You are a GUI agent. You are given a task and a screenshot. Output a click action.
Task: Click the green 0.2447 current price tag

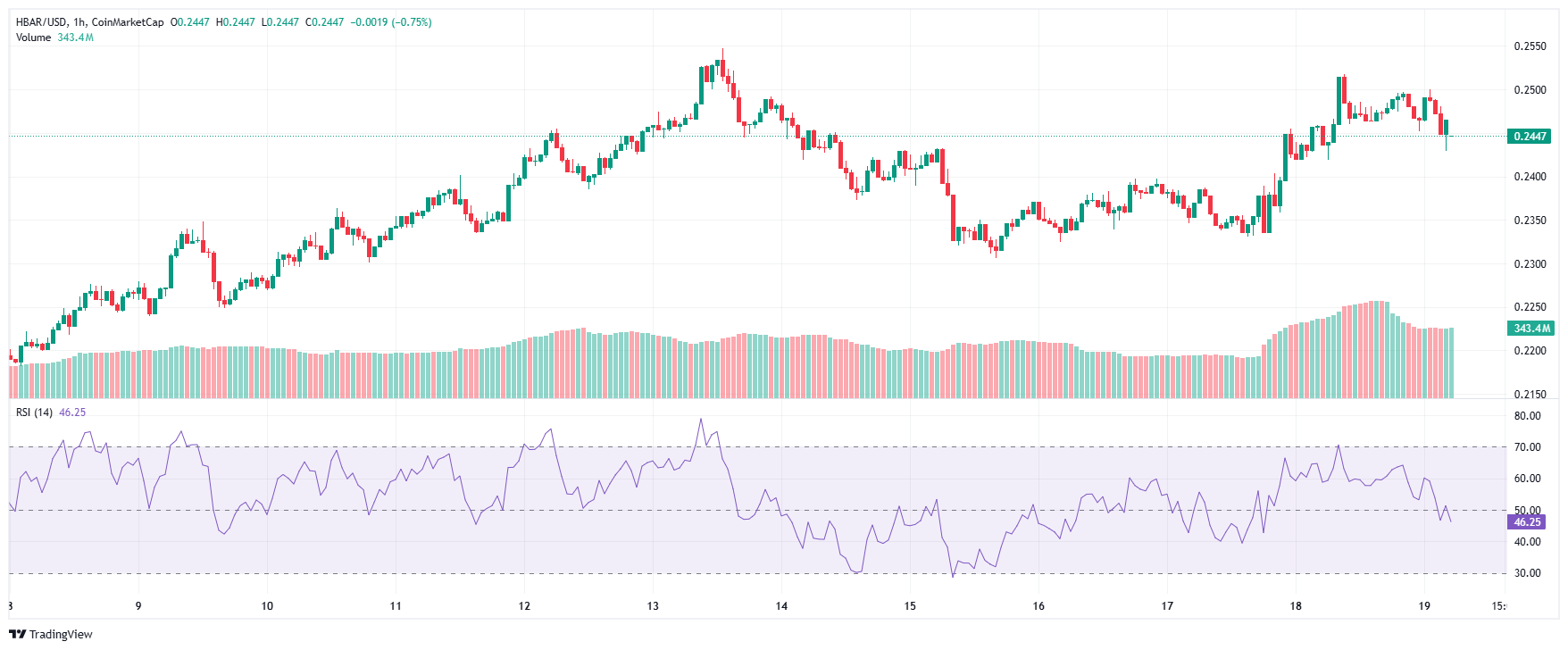click(1529, 137)
